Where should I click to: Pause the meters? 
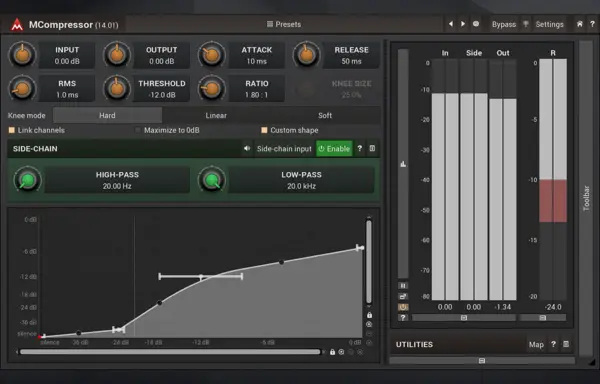pos(403,286)
